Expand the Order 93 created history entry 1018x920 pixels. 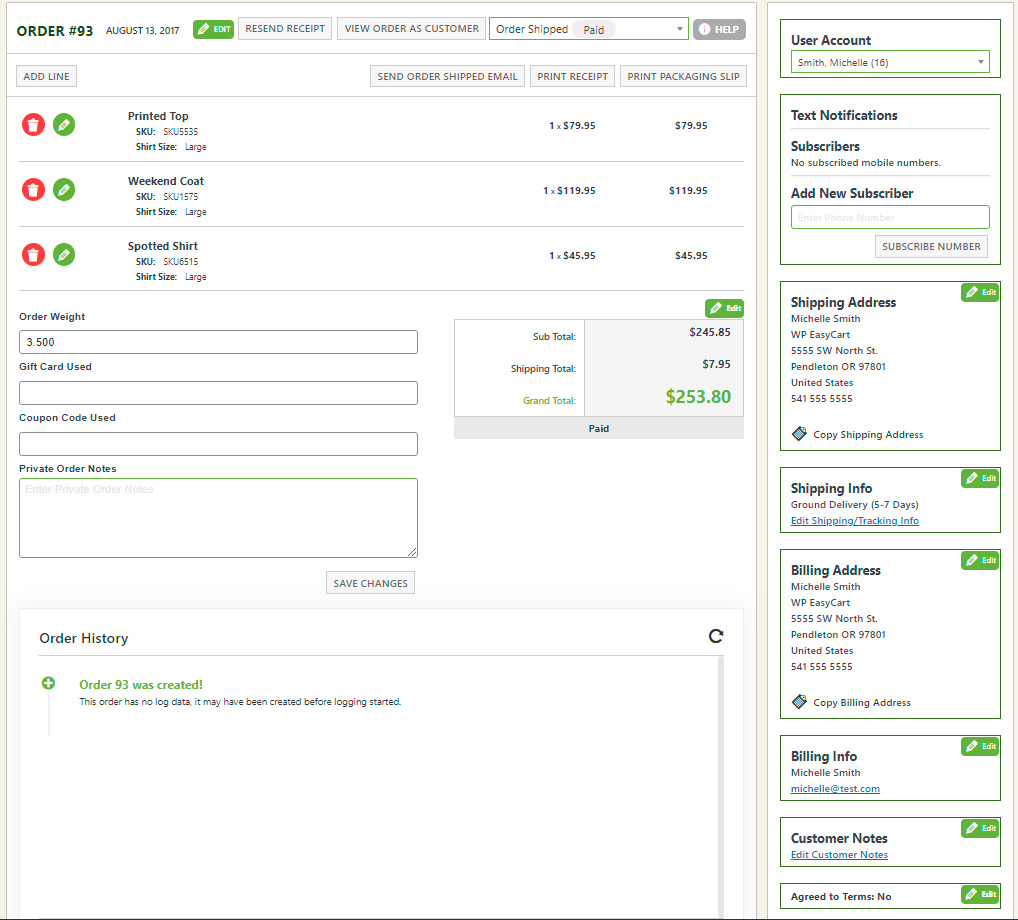(x=48, y=684)
